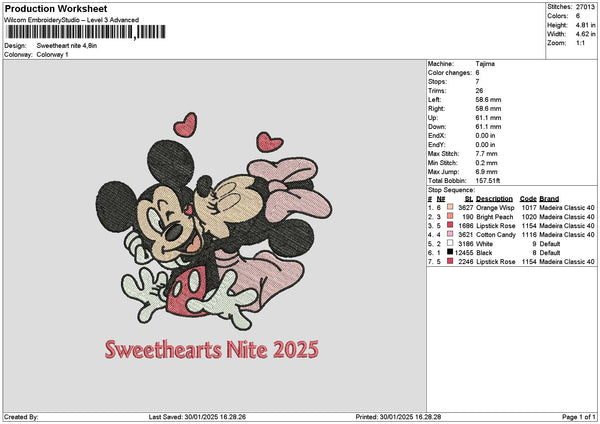Click the 'Orange Wisp' description text
Image resolution: width=600 pixels, height=424 pixels.
(495, 208)
